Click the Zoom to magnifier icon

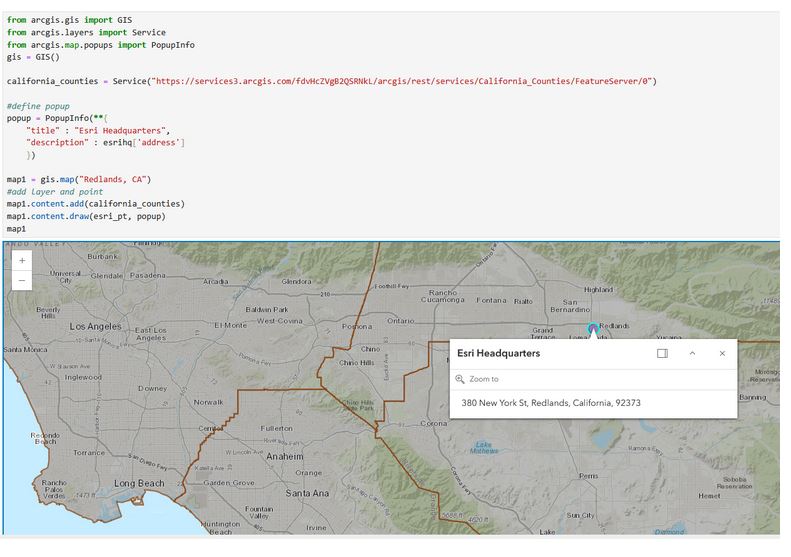(x=460, y=379)
